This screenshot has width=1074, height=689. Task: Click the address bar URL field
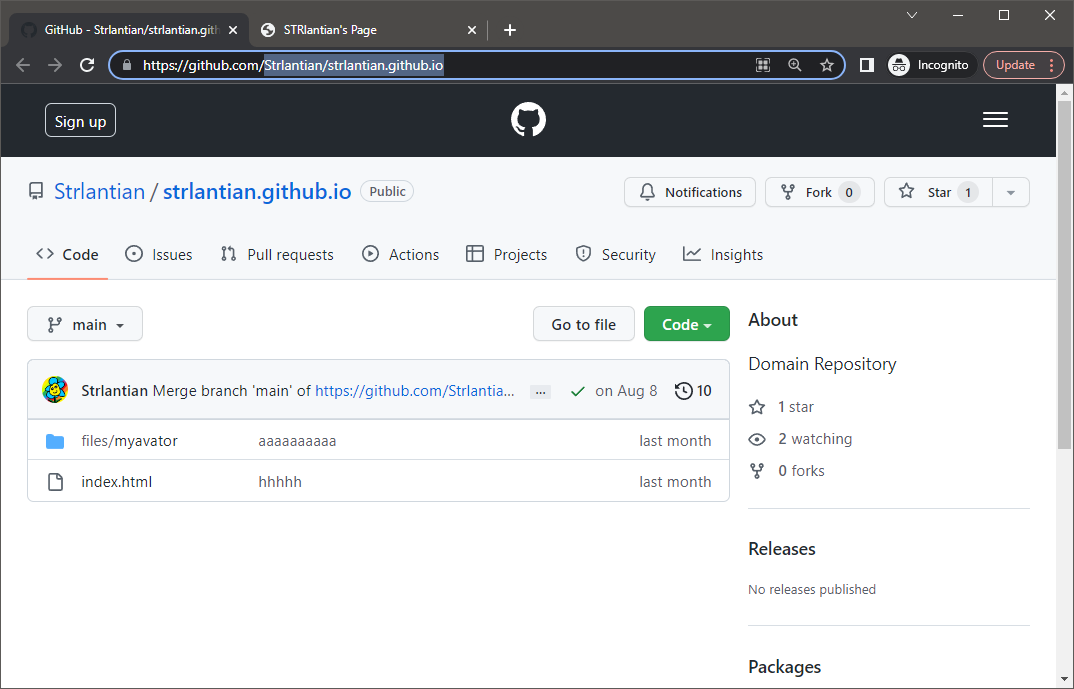coord(476,65)
